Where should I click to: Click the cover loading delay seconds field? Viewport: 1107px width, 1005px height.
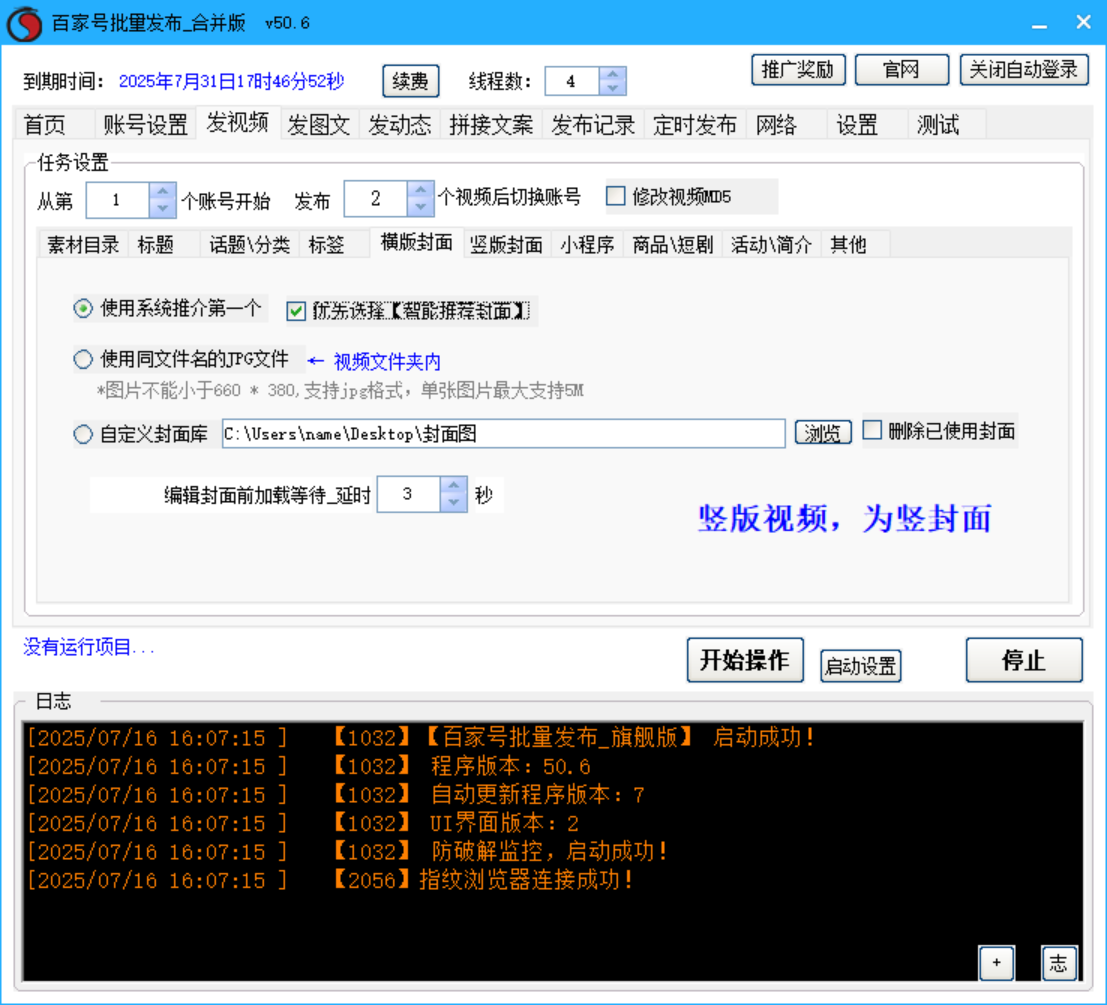click(409, 494)
